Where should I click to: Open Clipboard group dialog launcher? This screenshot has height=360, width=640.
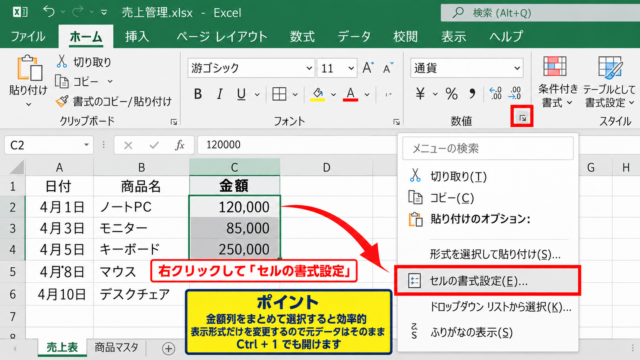pos(173,122)
